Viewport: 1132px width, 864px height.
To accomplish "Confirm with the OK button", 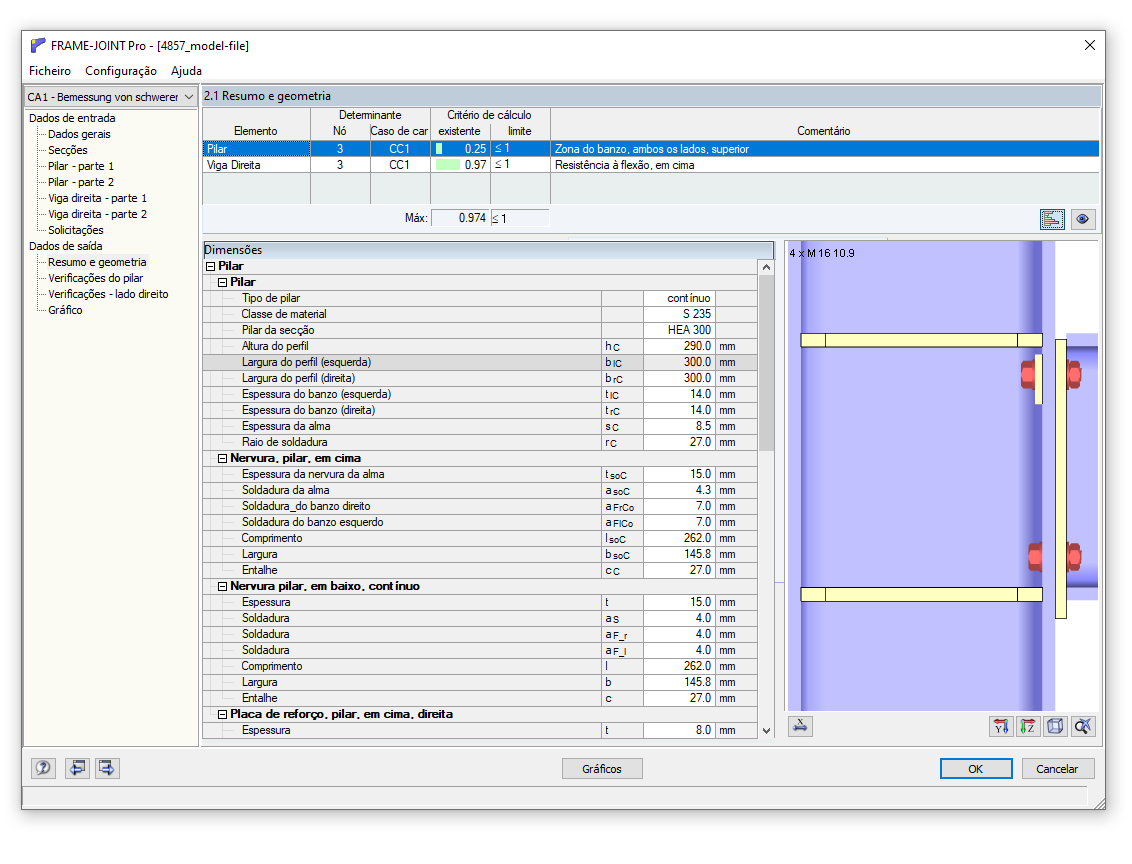I will tap(975, 769).
